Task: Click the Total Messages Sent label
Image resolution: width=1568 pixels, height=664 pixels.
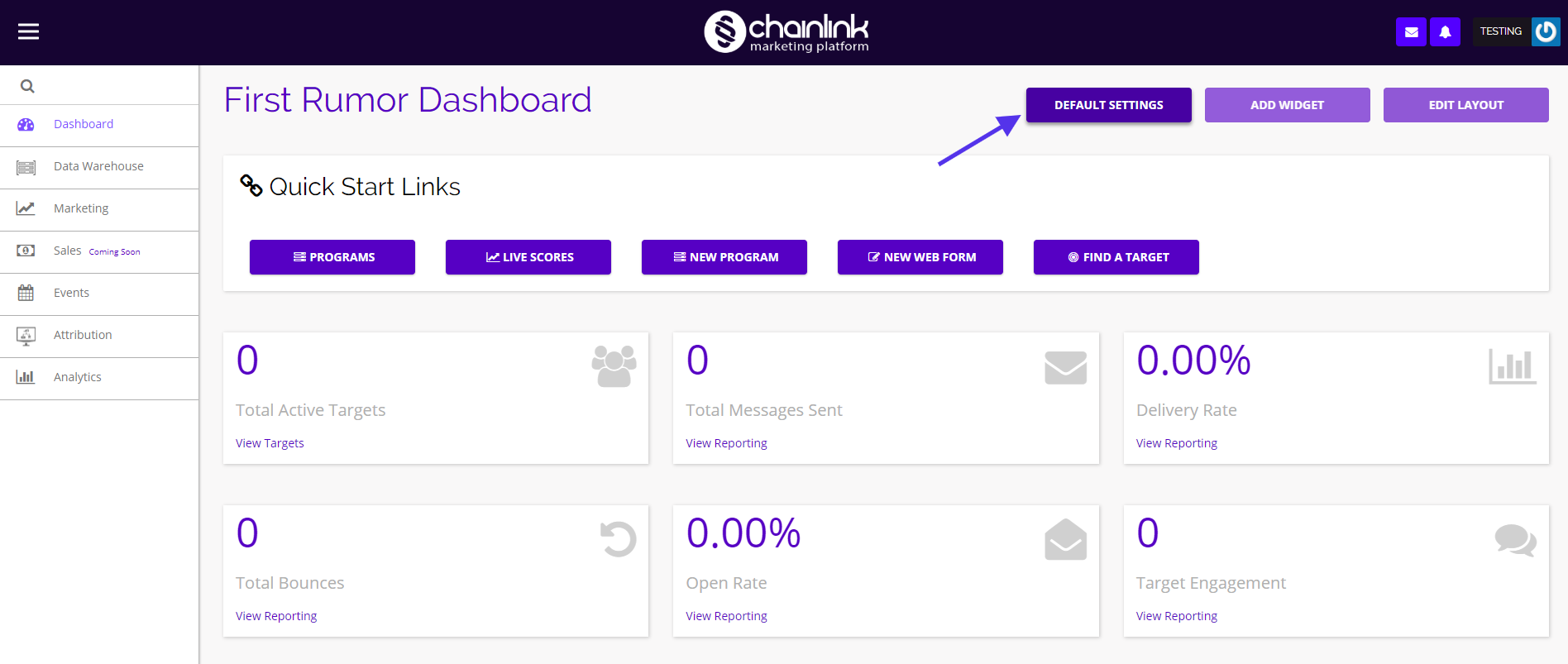Action: click(764, 410)
